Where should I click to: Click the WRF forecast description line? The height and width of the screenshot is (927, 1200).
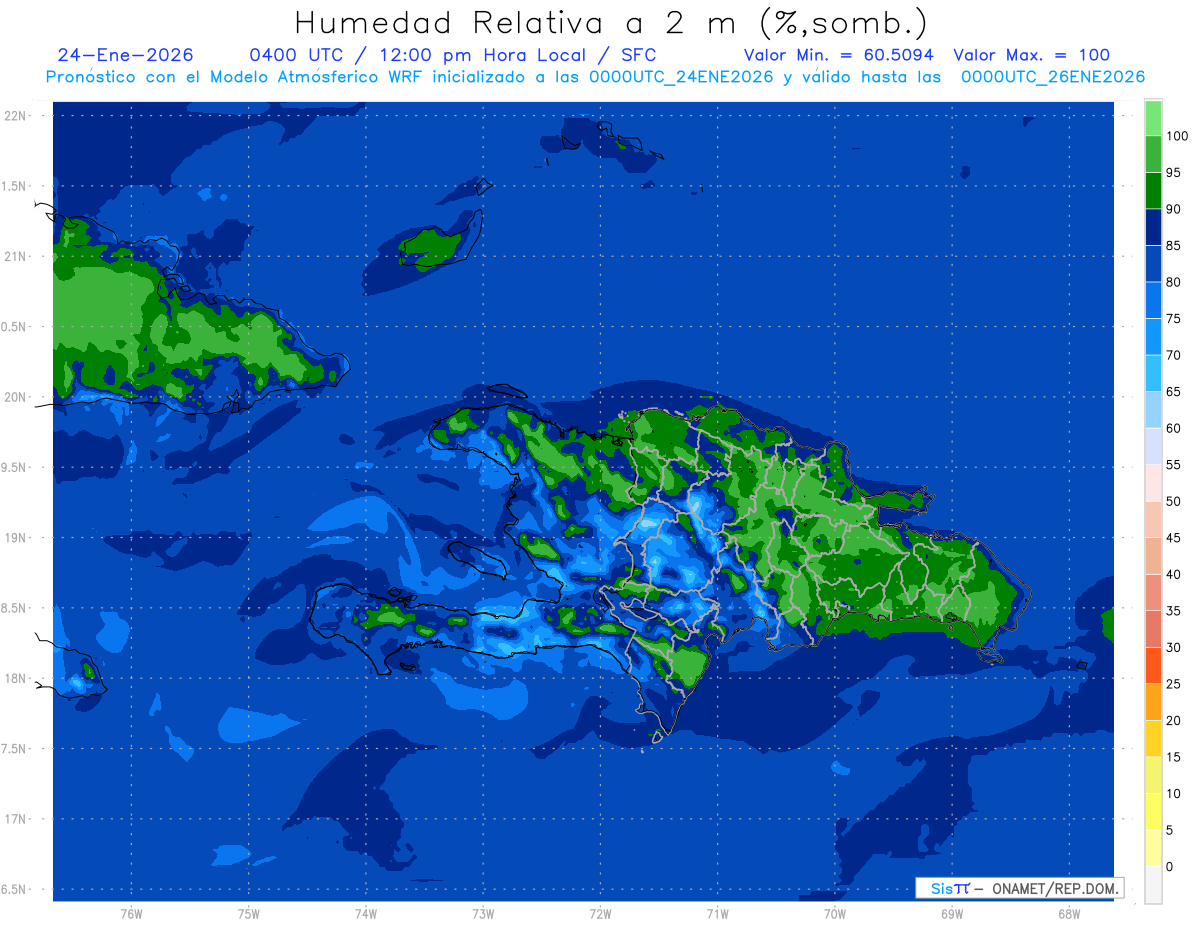click(596, 77)
